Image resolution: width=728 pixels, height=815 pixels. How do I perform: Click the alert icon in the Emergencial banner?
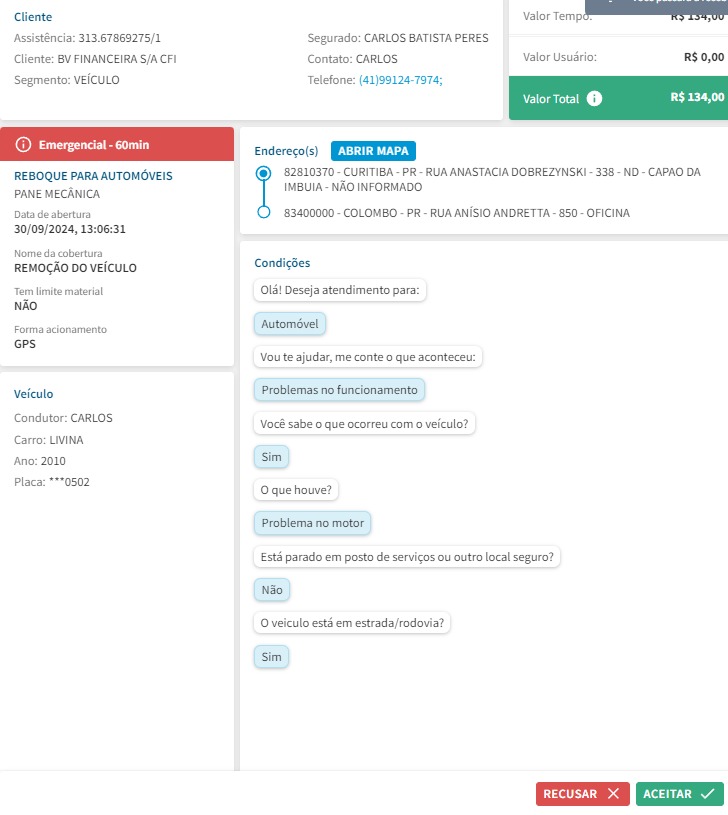[24, 145]
